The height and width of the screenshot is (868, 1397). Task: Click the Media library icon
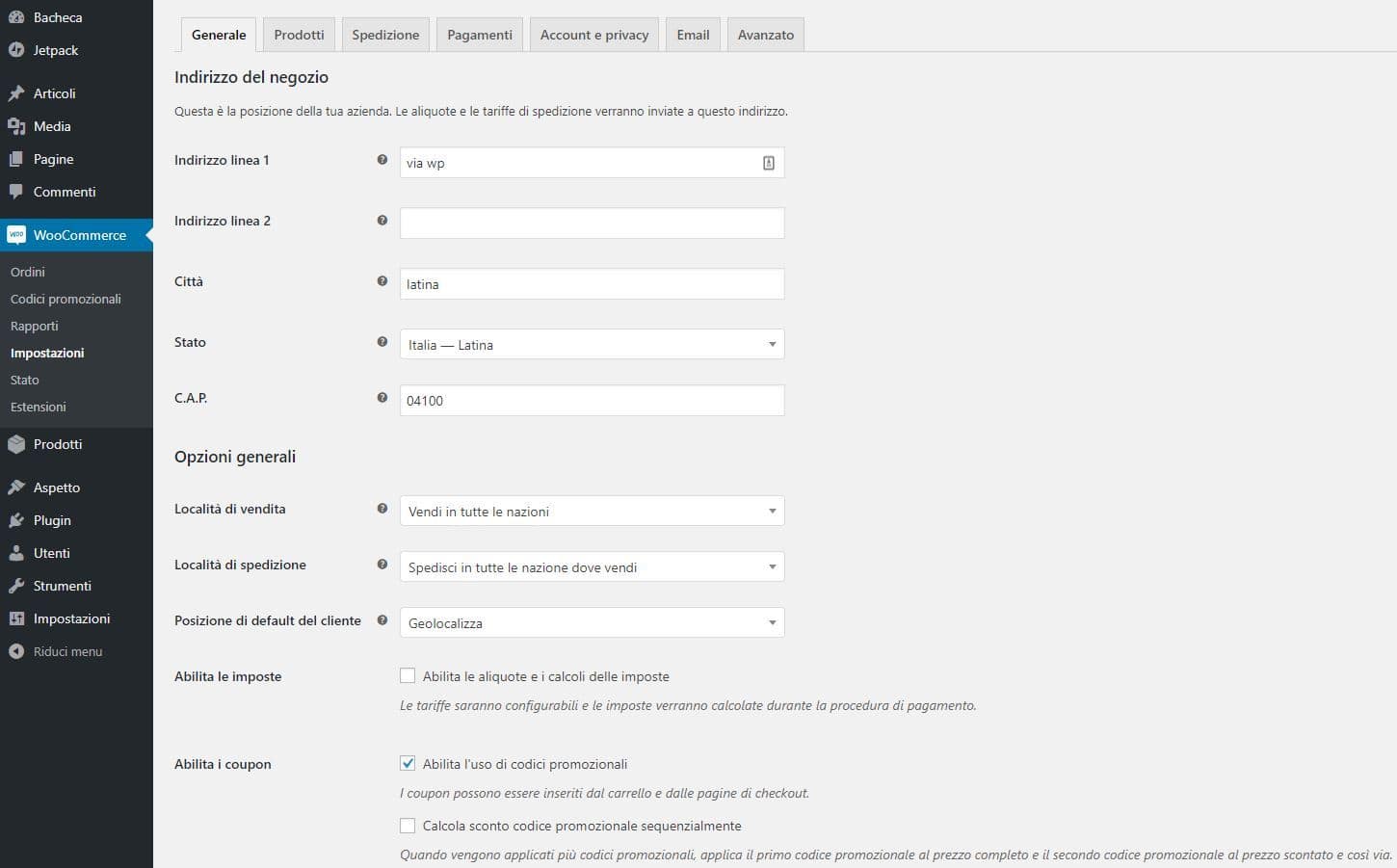[16, 126]
